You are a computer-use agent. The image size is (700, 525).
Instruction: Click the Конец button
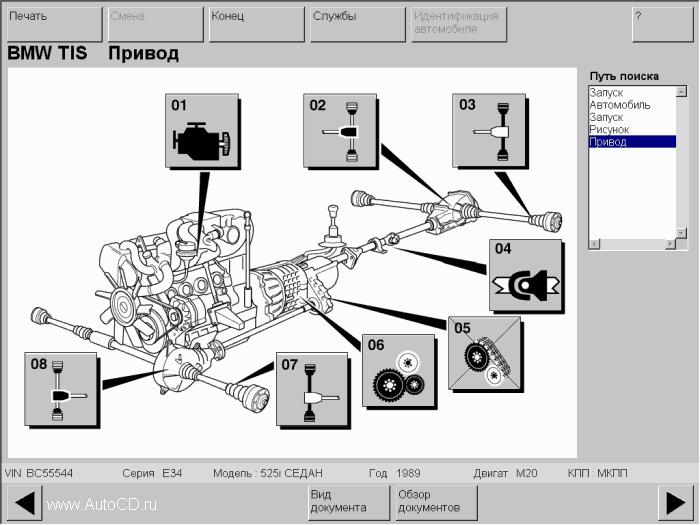[x=257, y=25]
